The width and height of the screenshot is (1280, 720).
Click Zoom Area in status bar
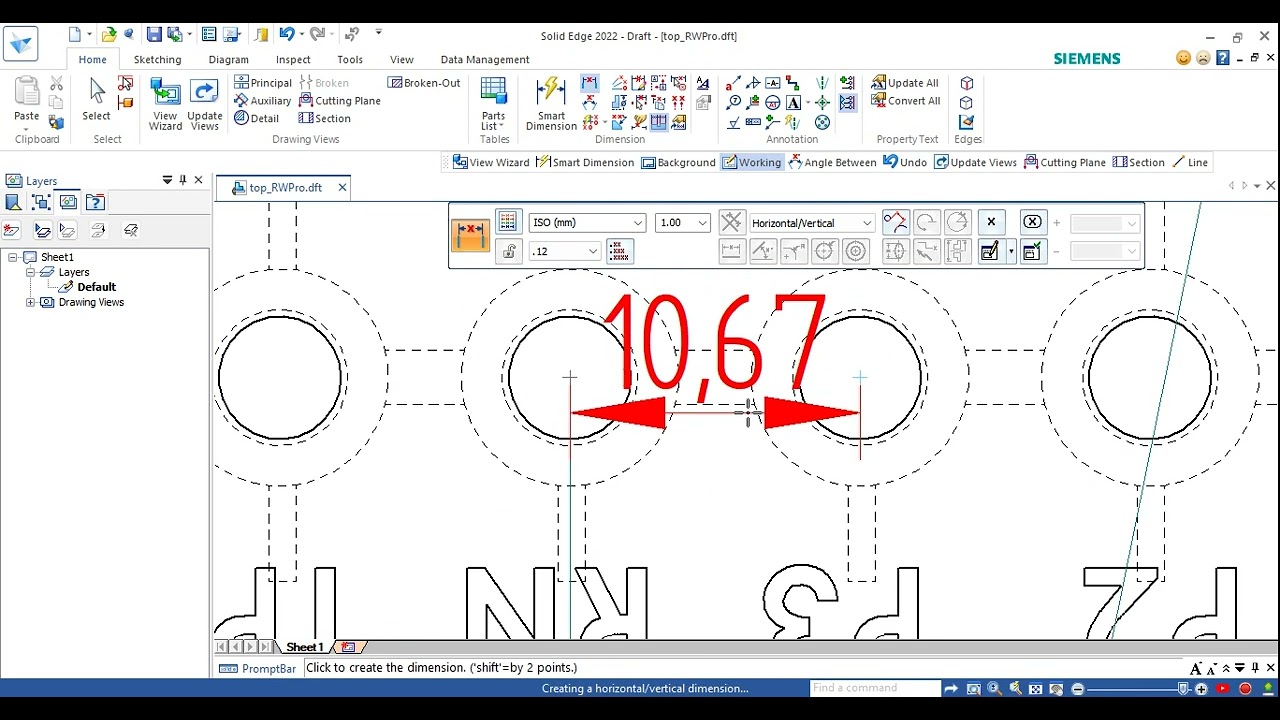pyautogui.click(x=973, y=689)
